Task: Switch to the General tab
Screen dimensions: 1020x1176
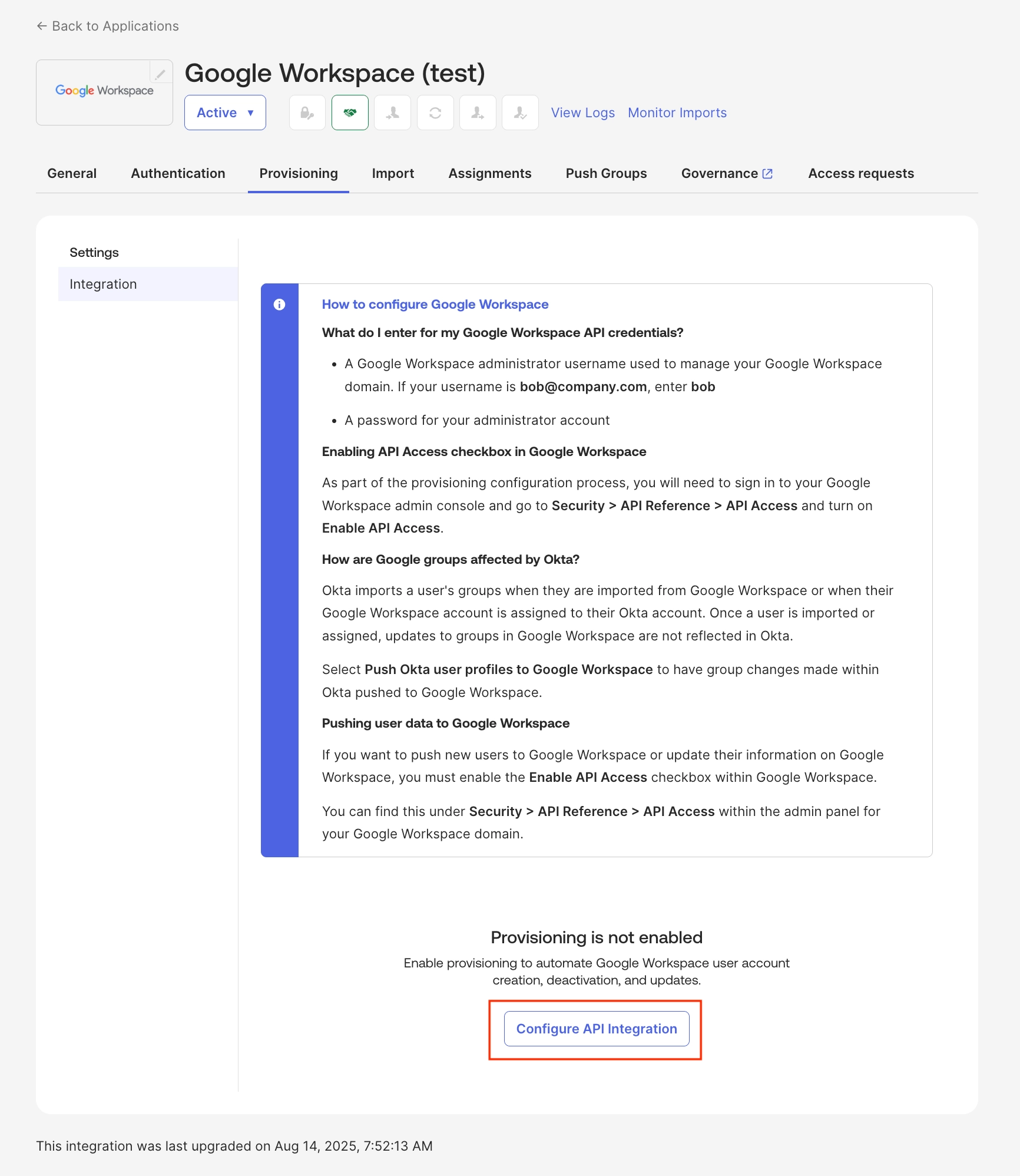Action: (x=72, y=173)
